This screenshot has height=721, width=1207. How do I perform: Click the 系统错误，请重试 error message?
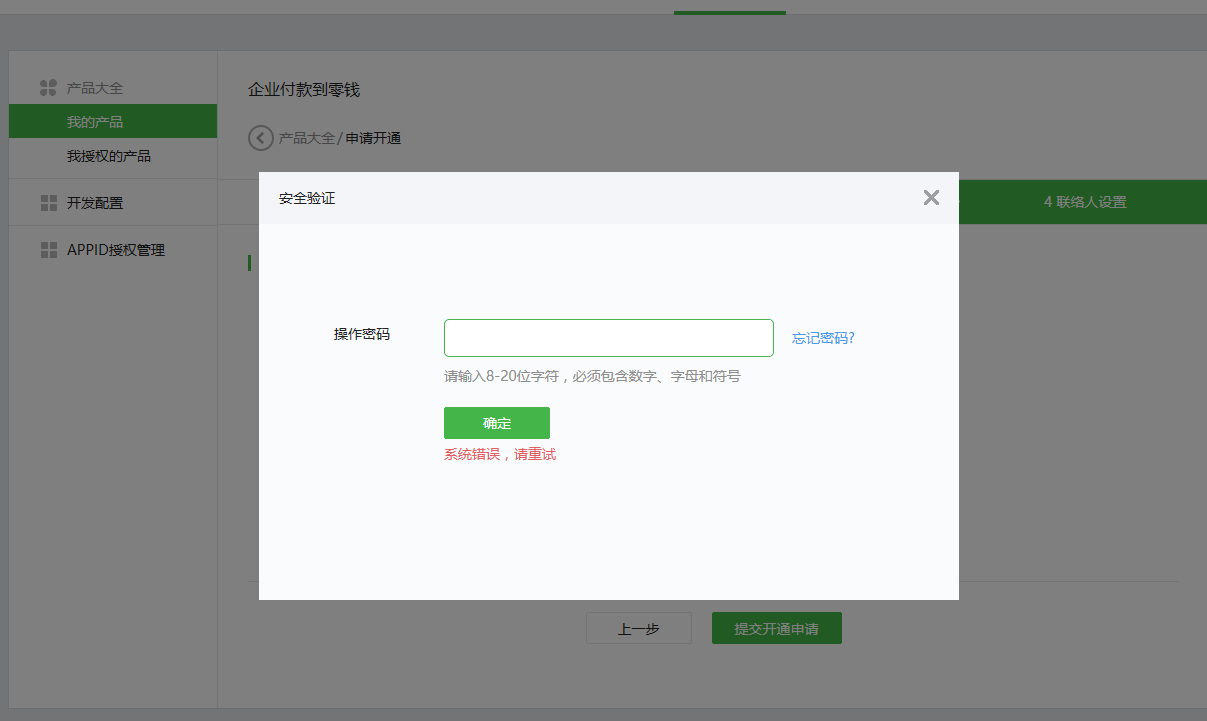coord(499,454)
